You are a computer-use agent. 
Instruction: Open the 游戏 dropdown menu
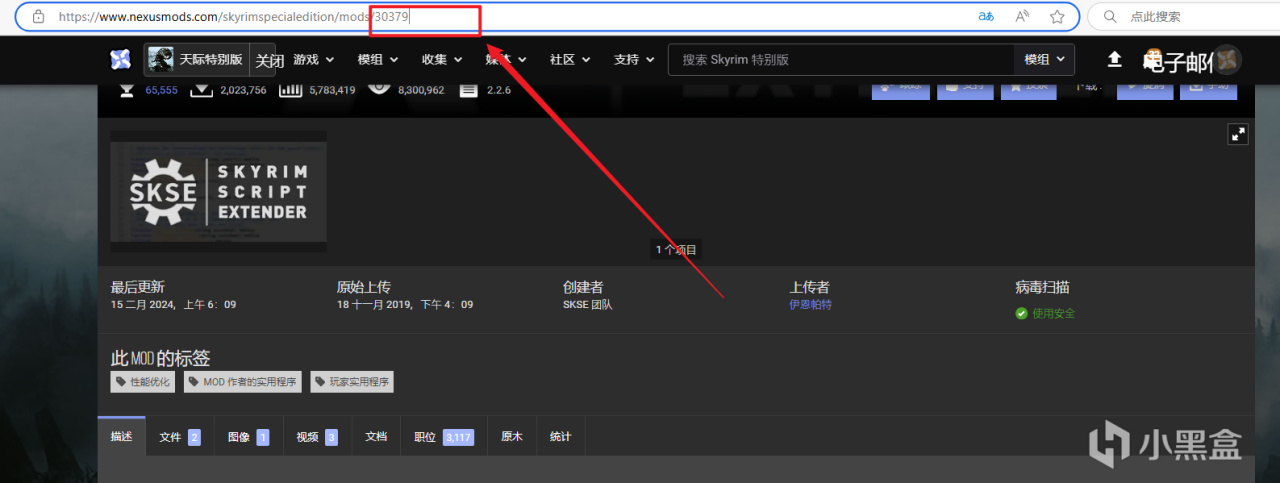(x=313, y=60)
